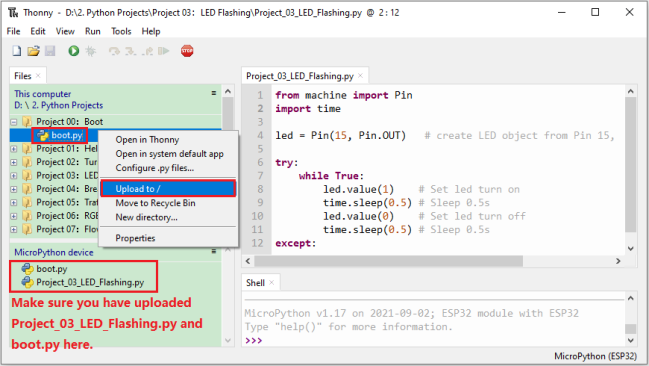Expand the Project 02 folder
The height and width of the screenshot is (366, 649).
(14, 162)
